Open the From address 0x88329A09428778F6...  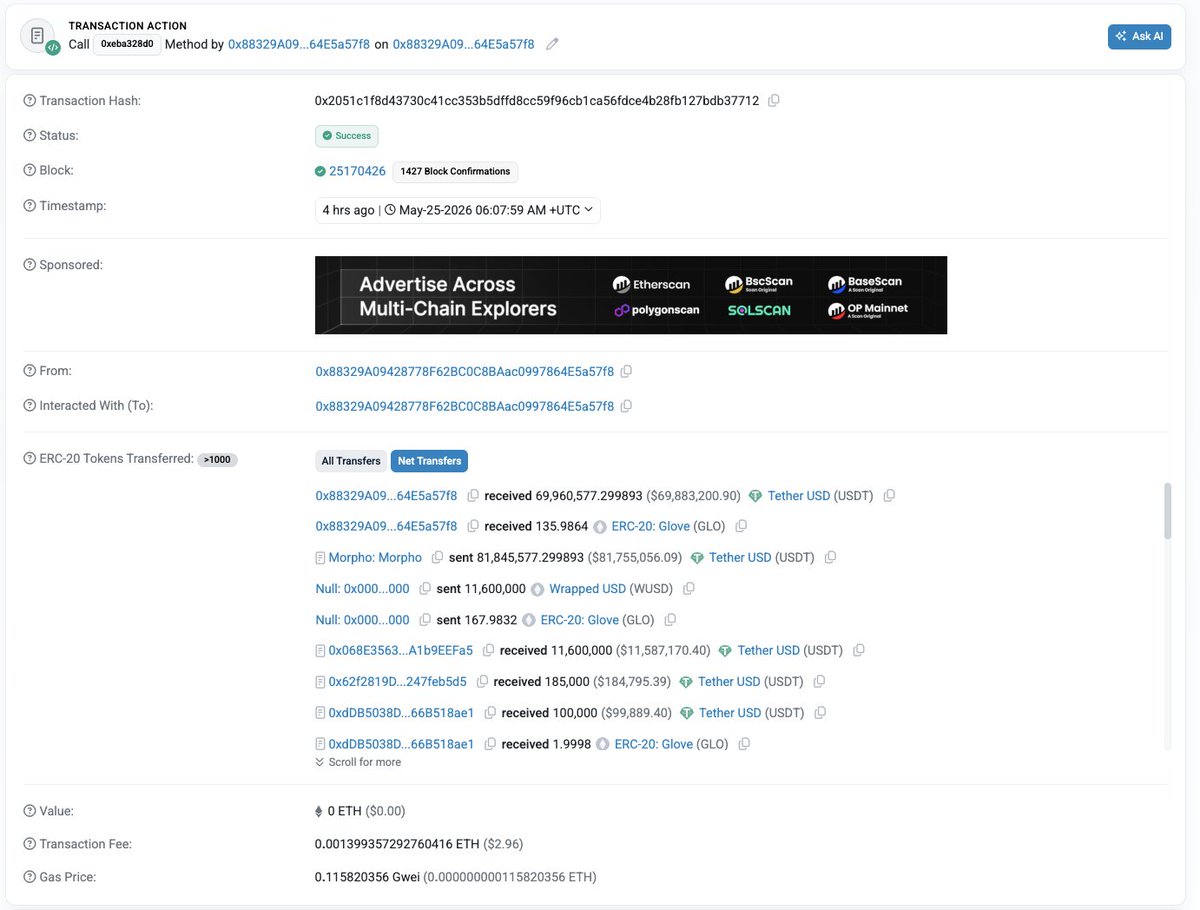tap(465, 371)
